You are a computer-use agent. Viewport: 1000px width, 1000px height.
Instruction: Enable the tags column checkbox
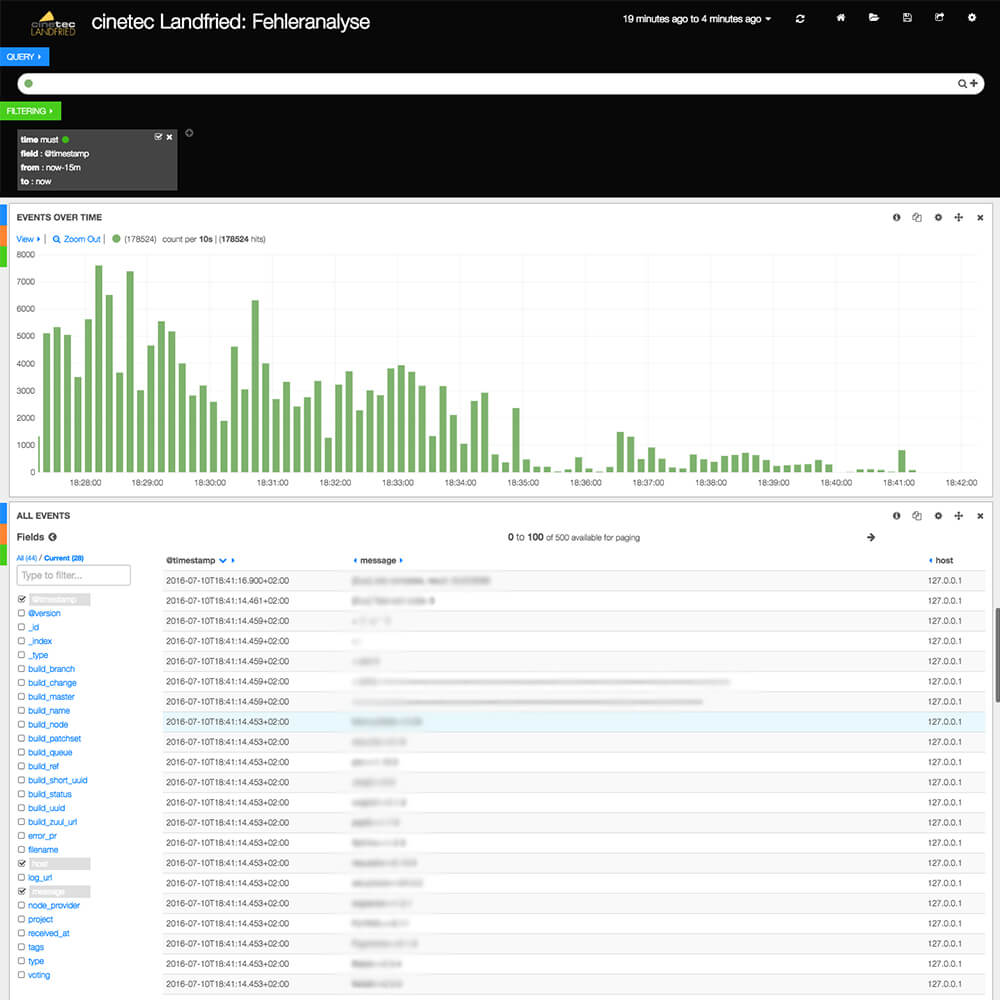[x=22, y=947]
